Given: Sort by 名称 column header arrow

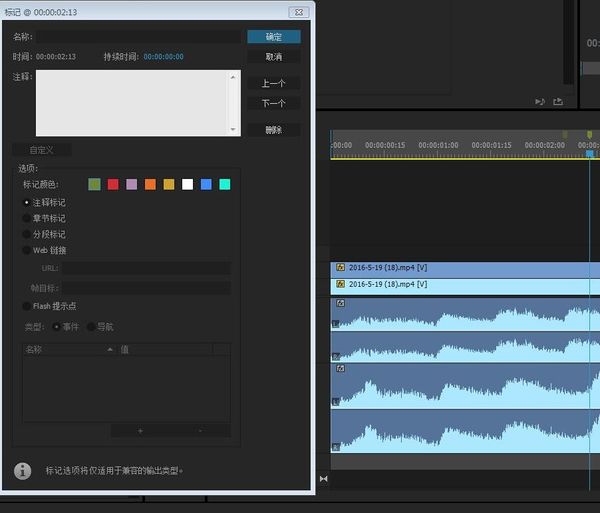Looking at the screenshot, I should click(110, 350).
